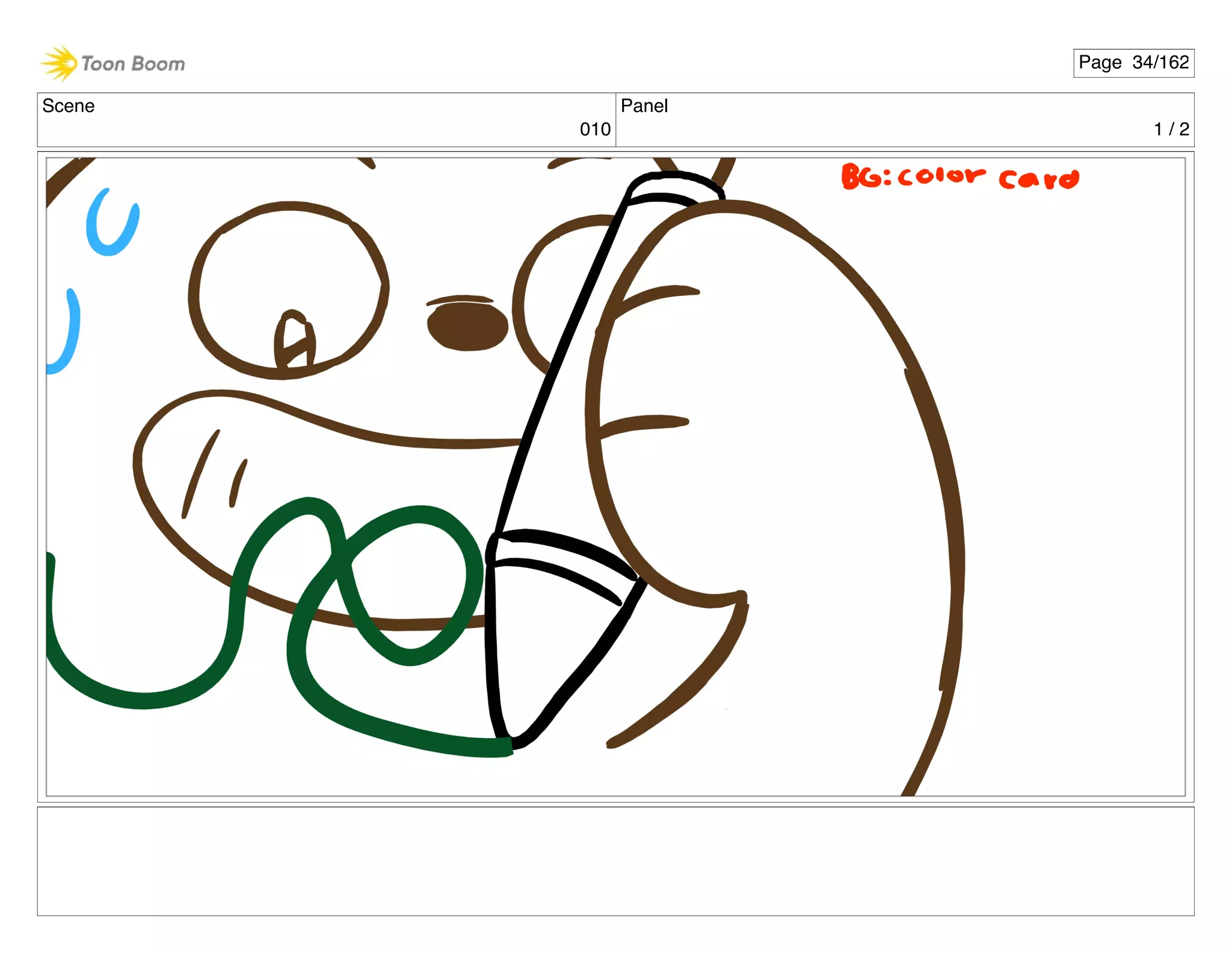Click the panel count 1 / 2
The height and width of the screenshot is (953, 1232).
tap(1171, 129)
